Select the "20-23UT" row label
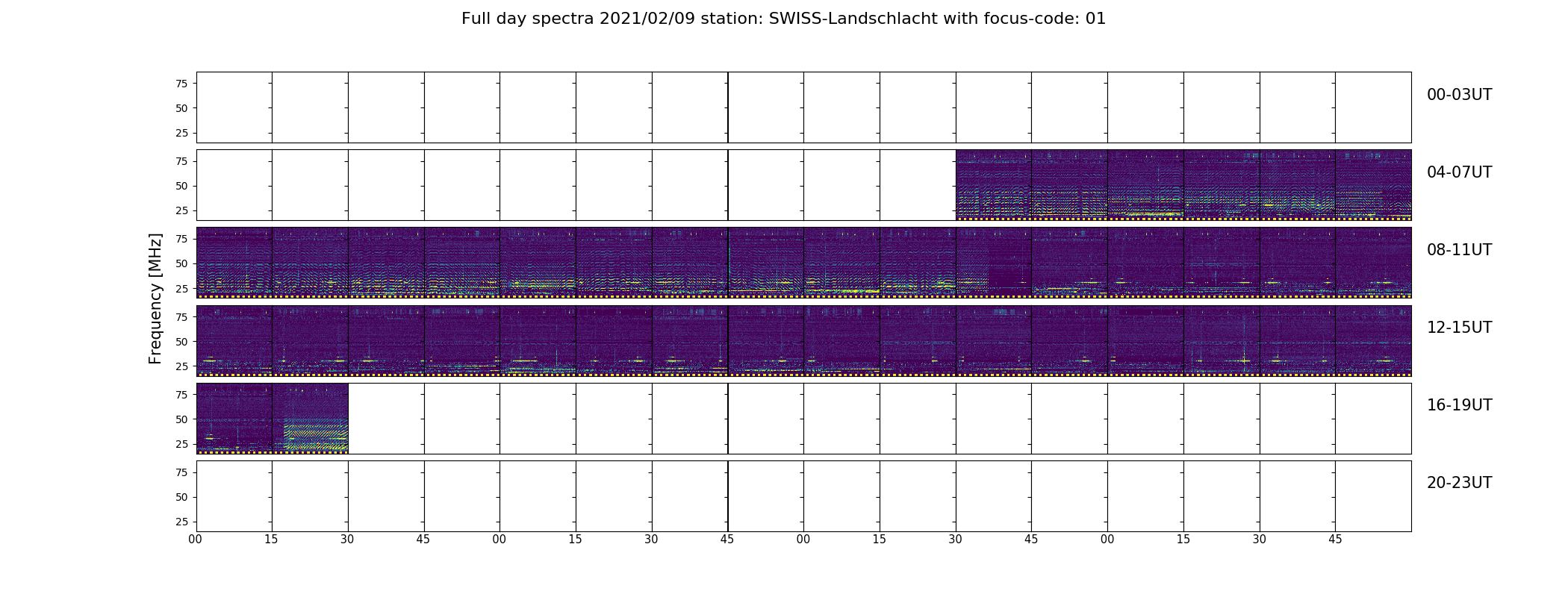Screen dimensions: 1568x597 1459,483
